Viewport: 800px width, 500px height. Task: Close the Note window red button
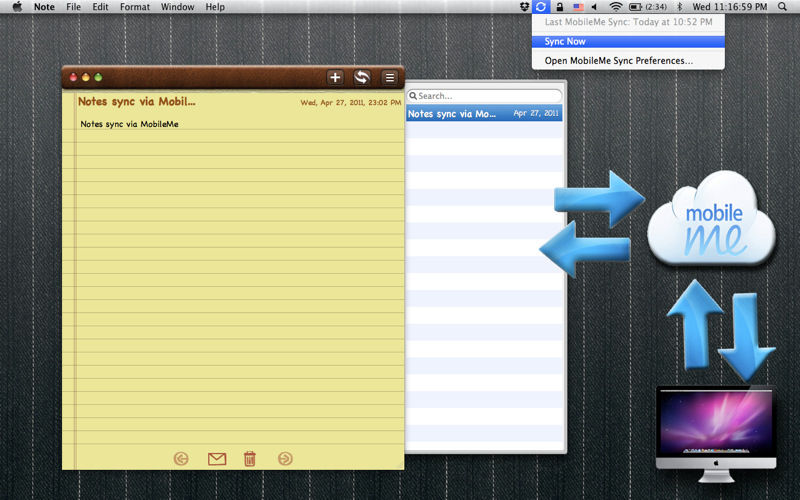(x=73, y=78)
